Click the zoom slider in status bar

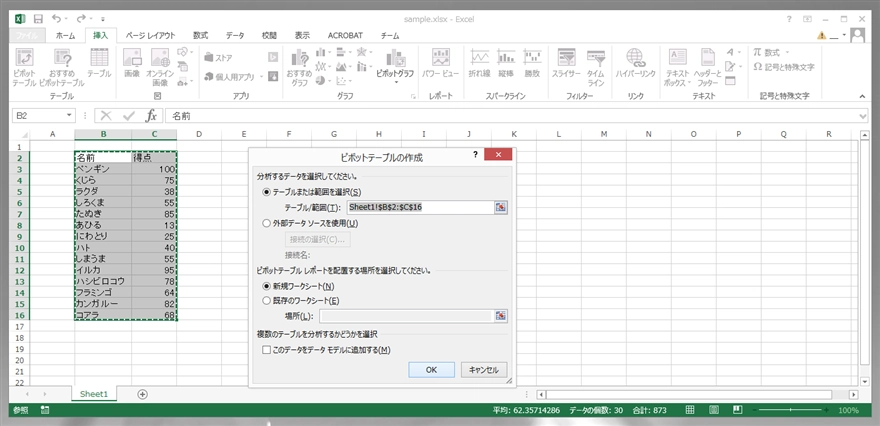tap(790, 410)
